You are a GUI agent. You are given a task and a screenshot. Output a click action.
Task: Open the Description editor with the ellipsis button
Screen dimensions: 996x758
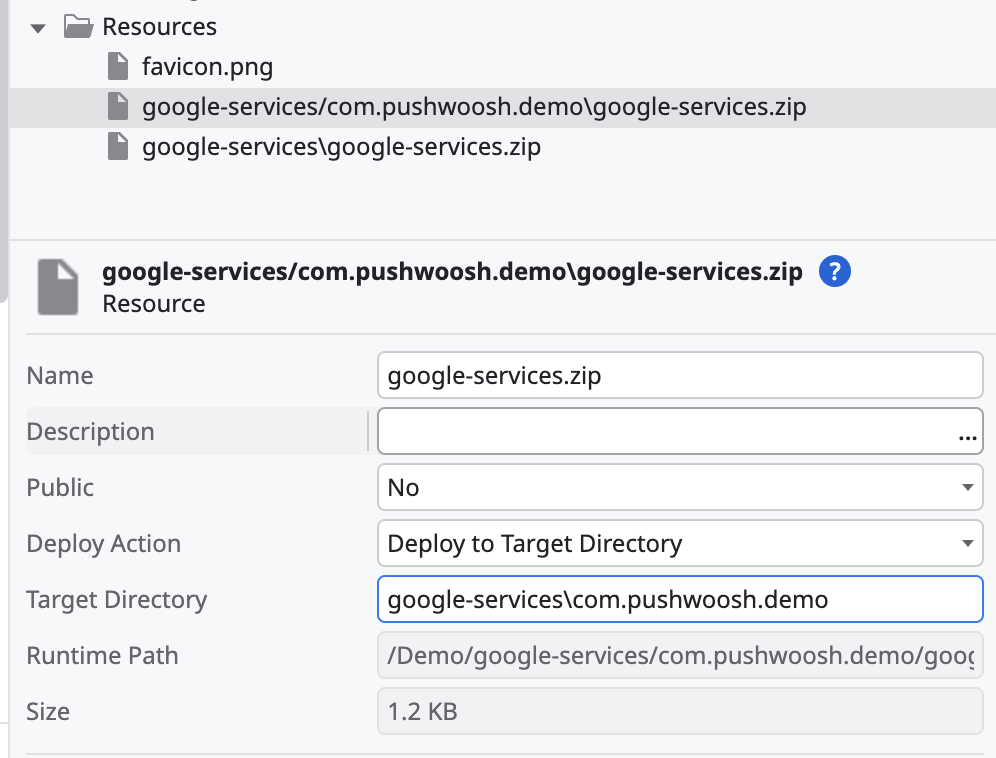point(967,433)
